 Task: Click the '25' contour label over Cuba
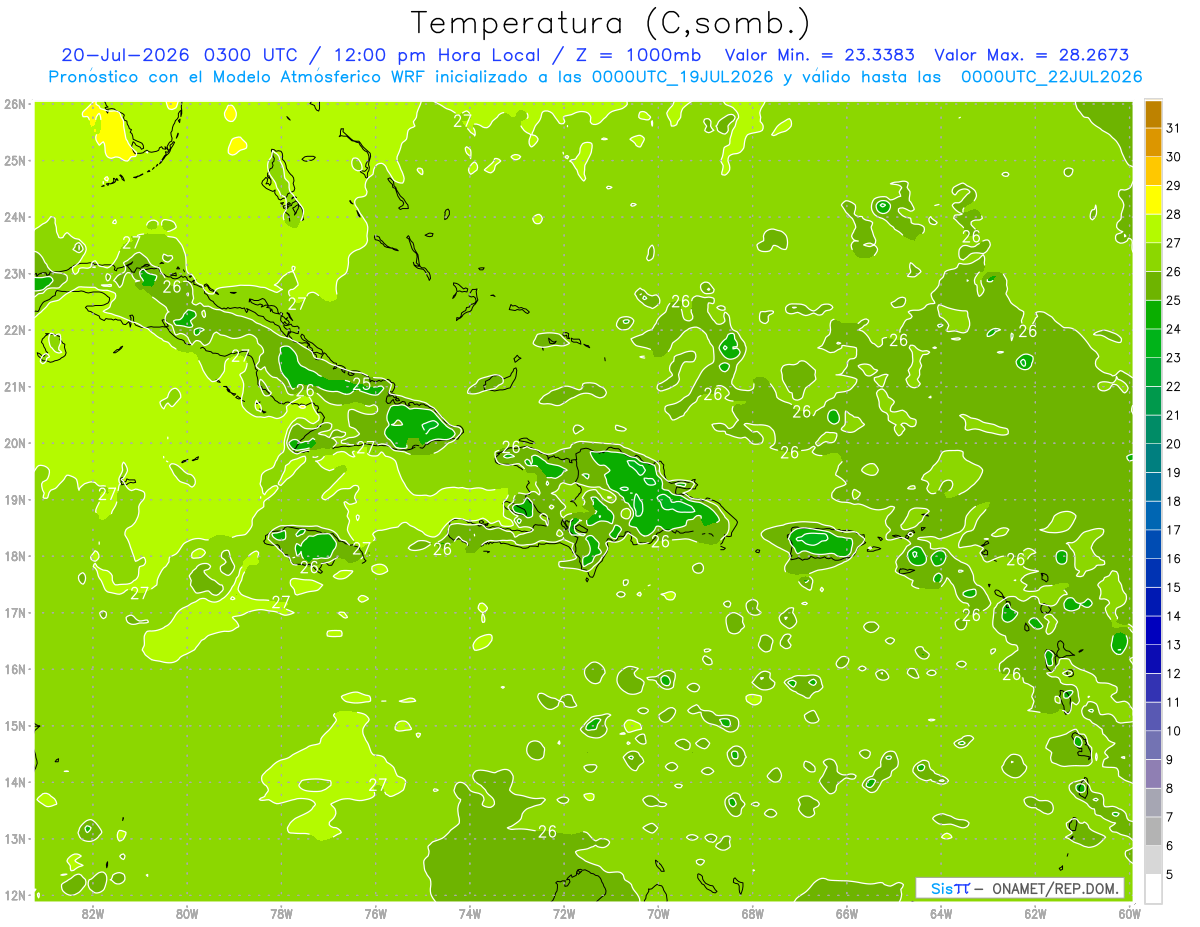click(x=361, y=383)
